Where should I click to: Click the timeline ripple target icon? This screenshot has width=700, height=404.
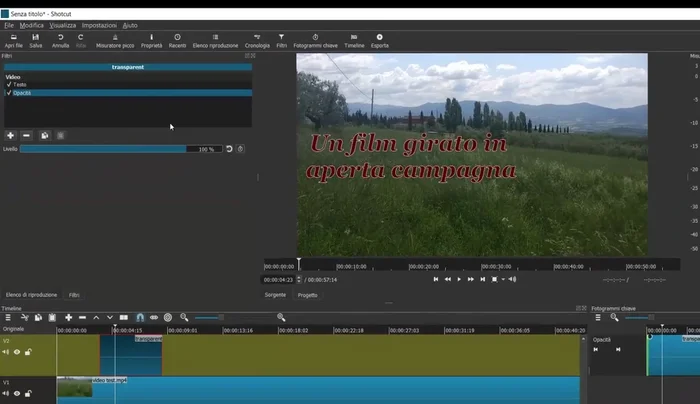pos(167,317)
